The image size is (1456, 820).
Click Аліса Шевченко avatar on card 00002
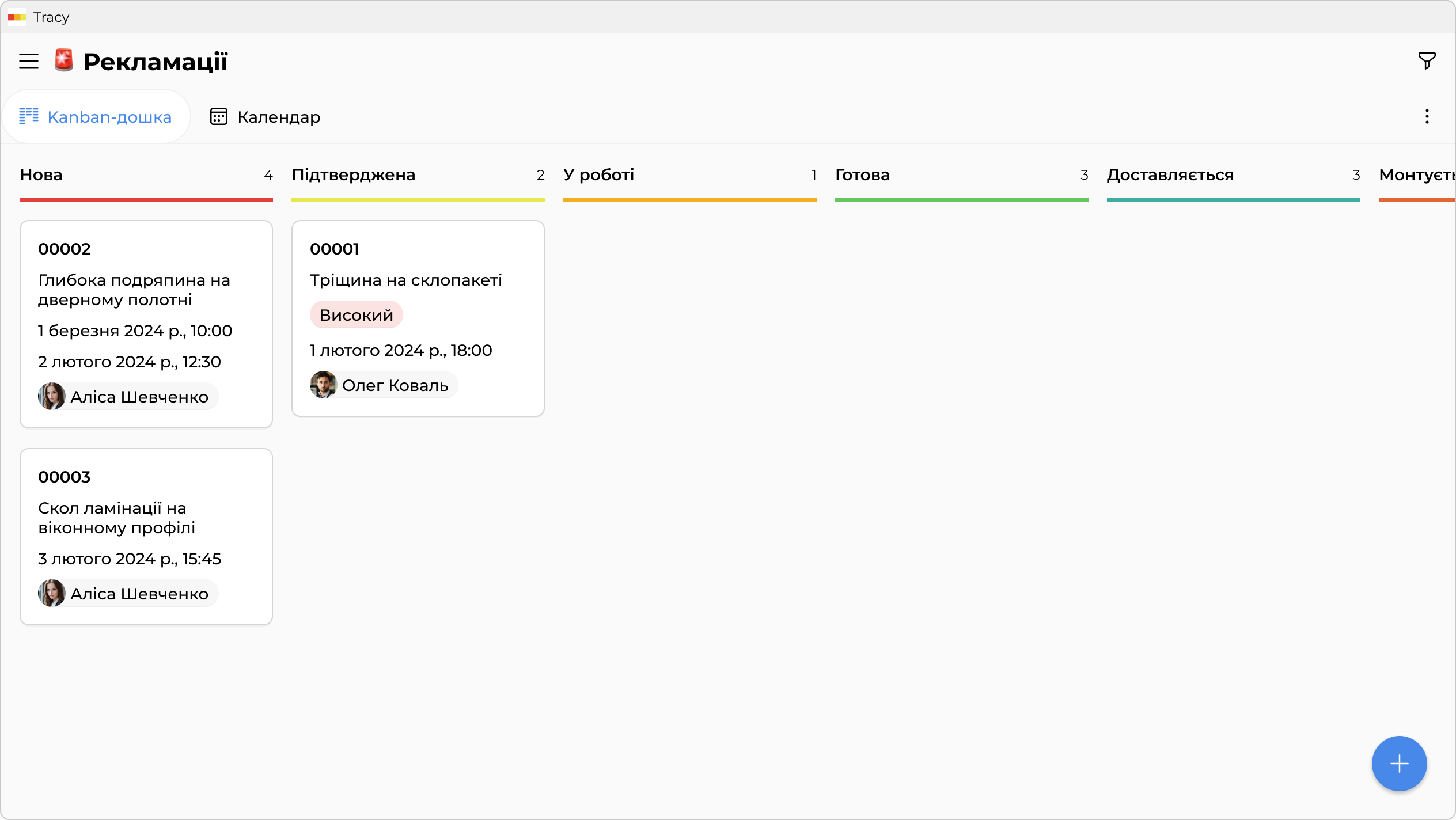click(52, 396)
